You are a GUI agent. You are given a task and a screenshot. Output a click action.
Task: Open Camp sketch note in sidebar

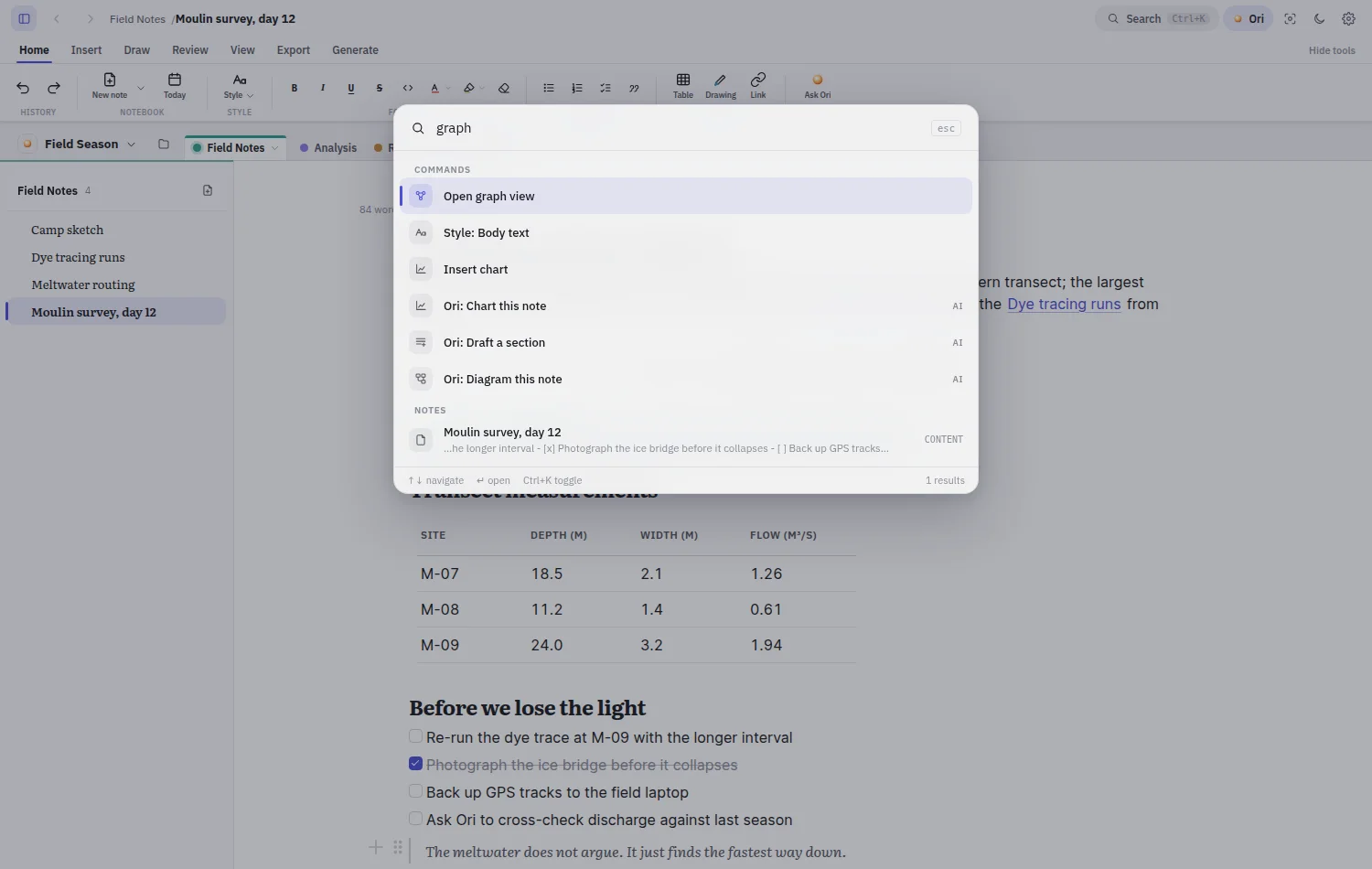pos(116,230)
